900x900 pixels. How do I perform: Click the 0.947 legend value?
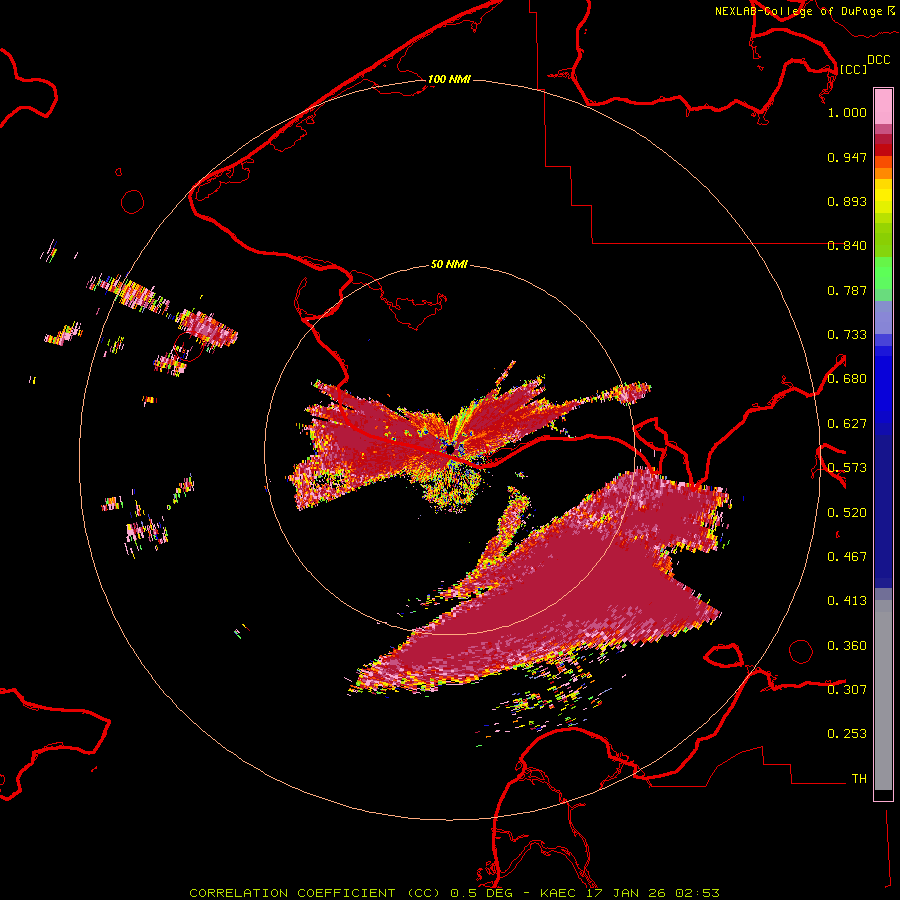coord(847,157)
